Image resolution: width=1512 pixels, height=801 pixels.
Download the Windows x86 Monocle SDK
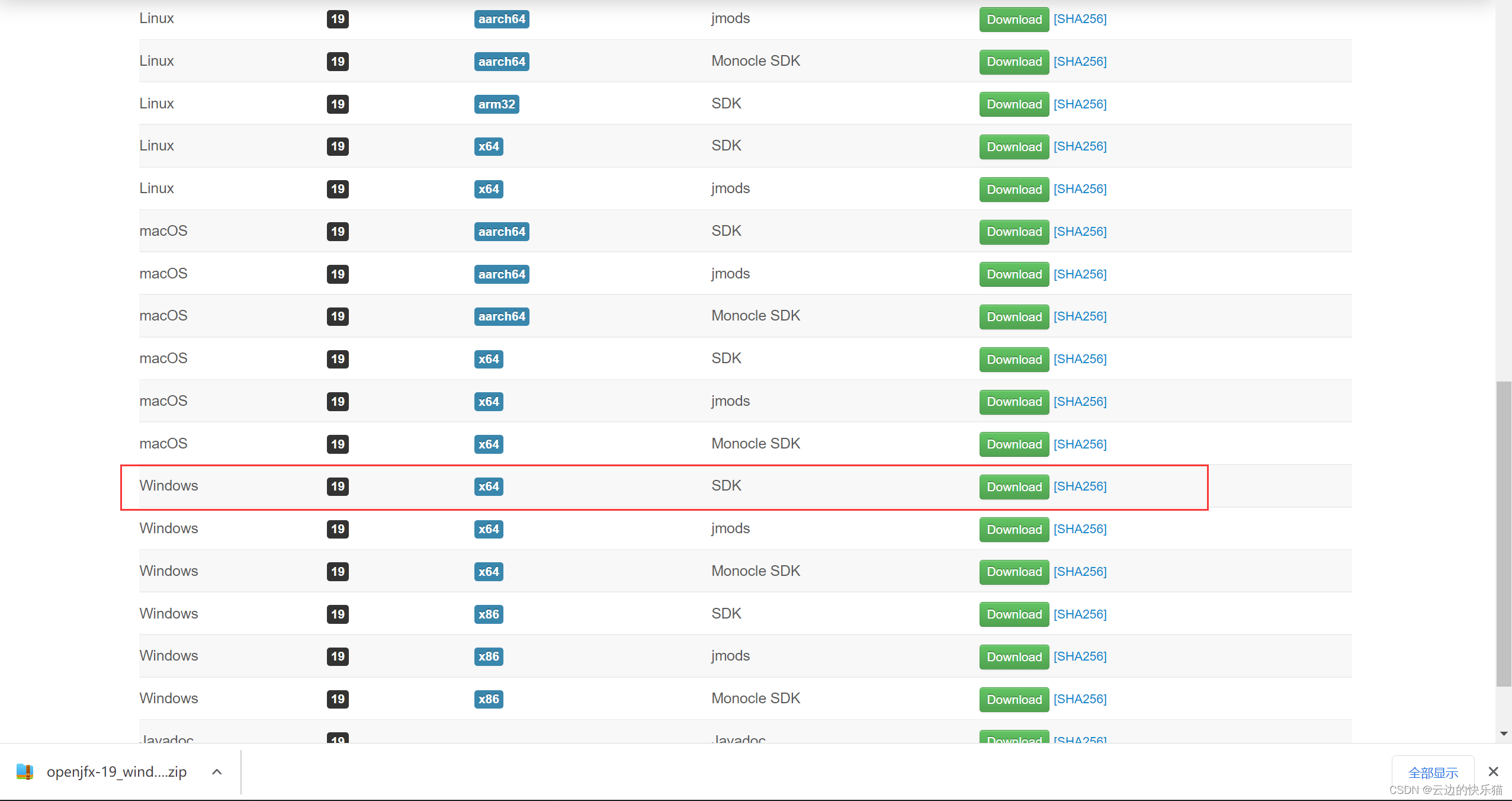pyautogui.click(x=1013, y=699)
